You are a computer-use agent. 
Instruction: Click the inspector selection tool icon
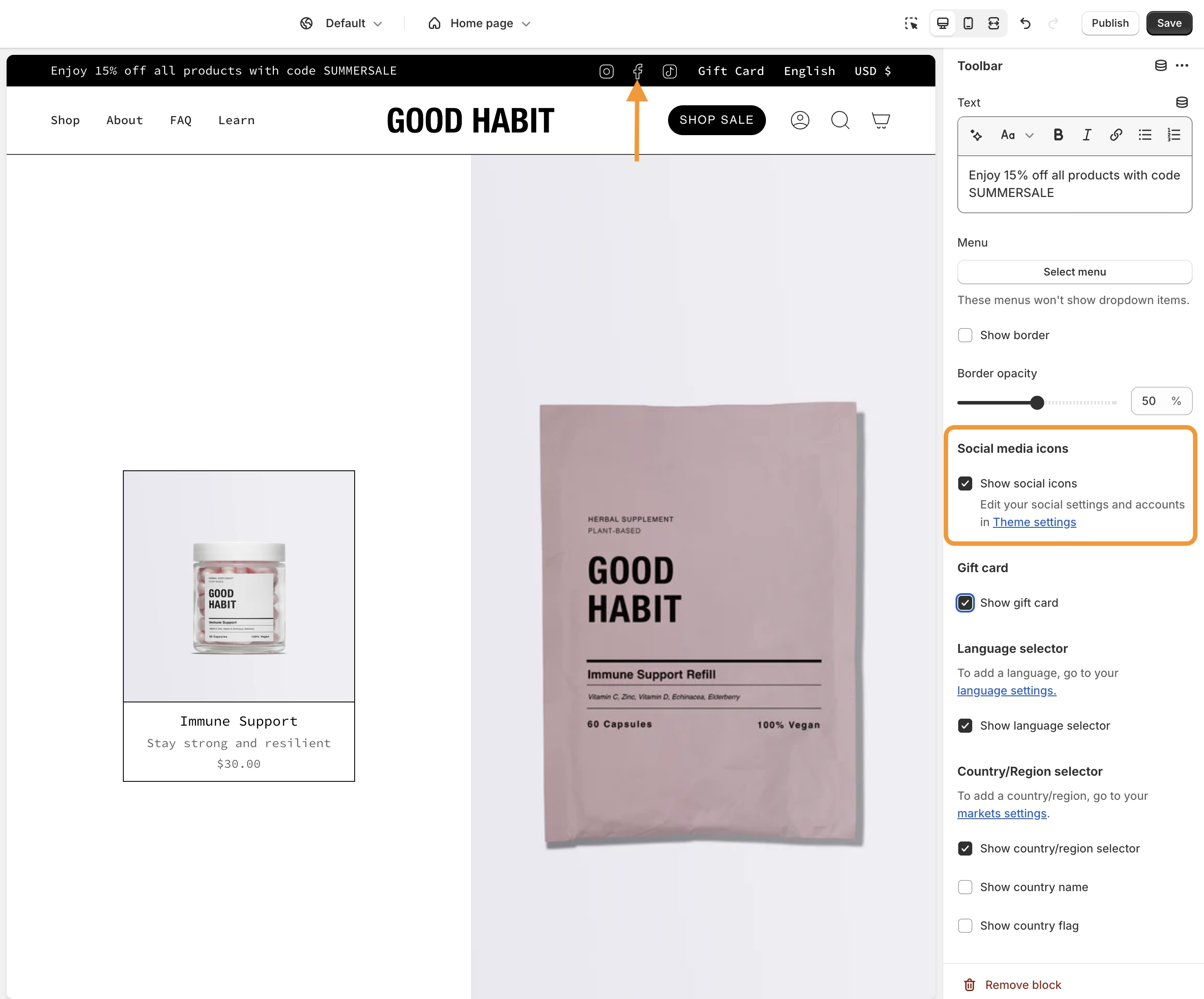click(911, 24)
